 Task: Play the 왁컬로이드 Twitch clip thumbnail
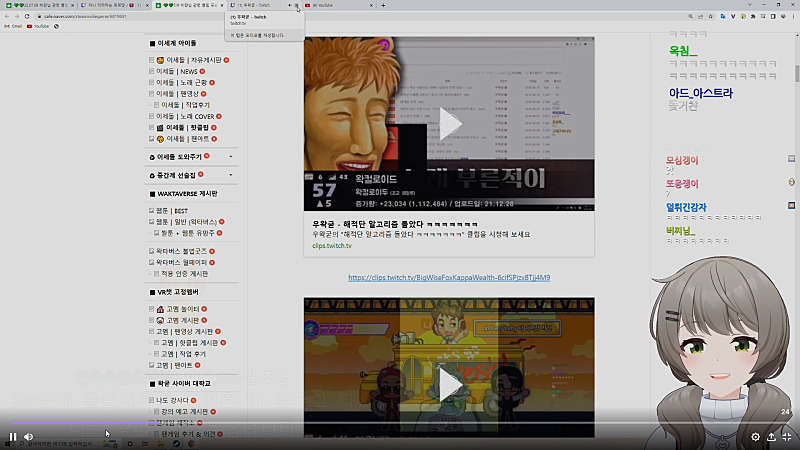(449, 124)
